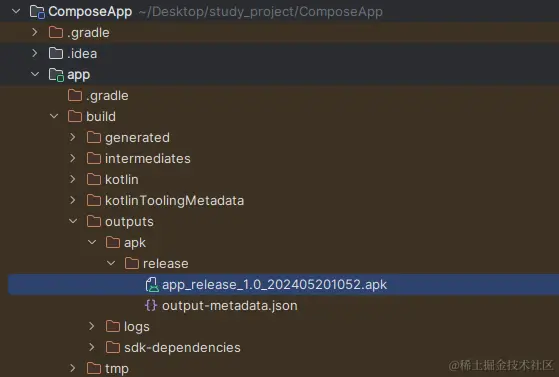The width and height of the screenshot is (559, 377).
Task: Expand the logs folder arrow
Action: point(92,326)
